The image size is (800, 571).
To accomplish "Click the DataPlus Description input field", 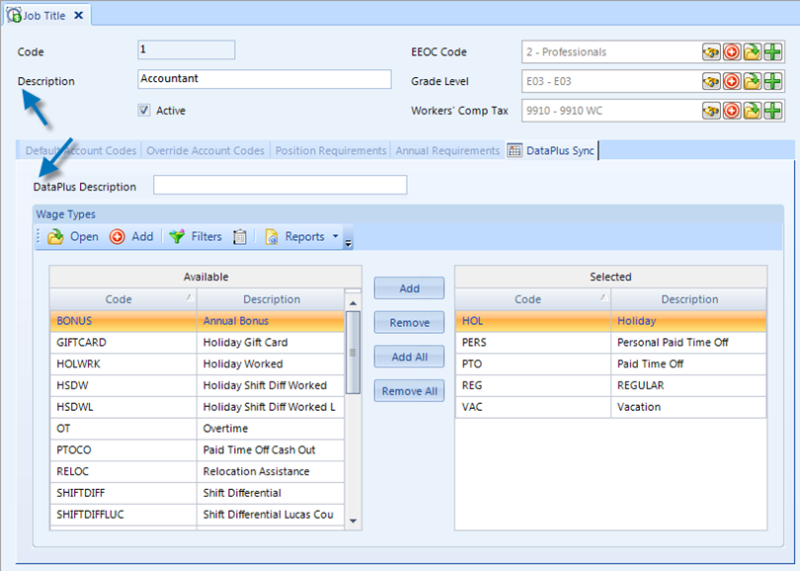I will tap(279, 185).
